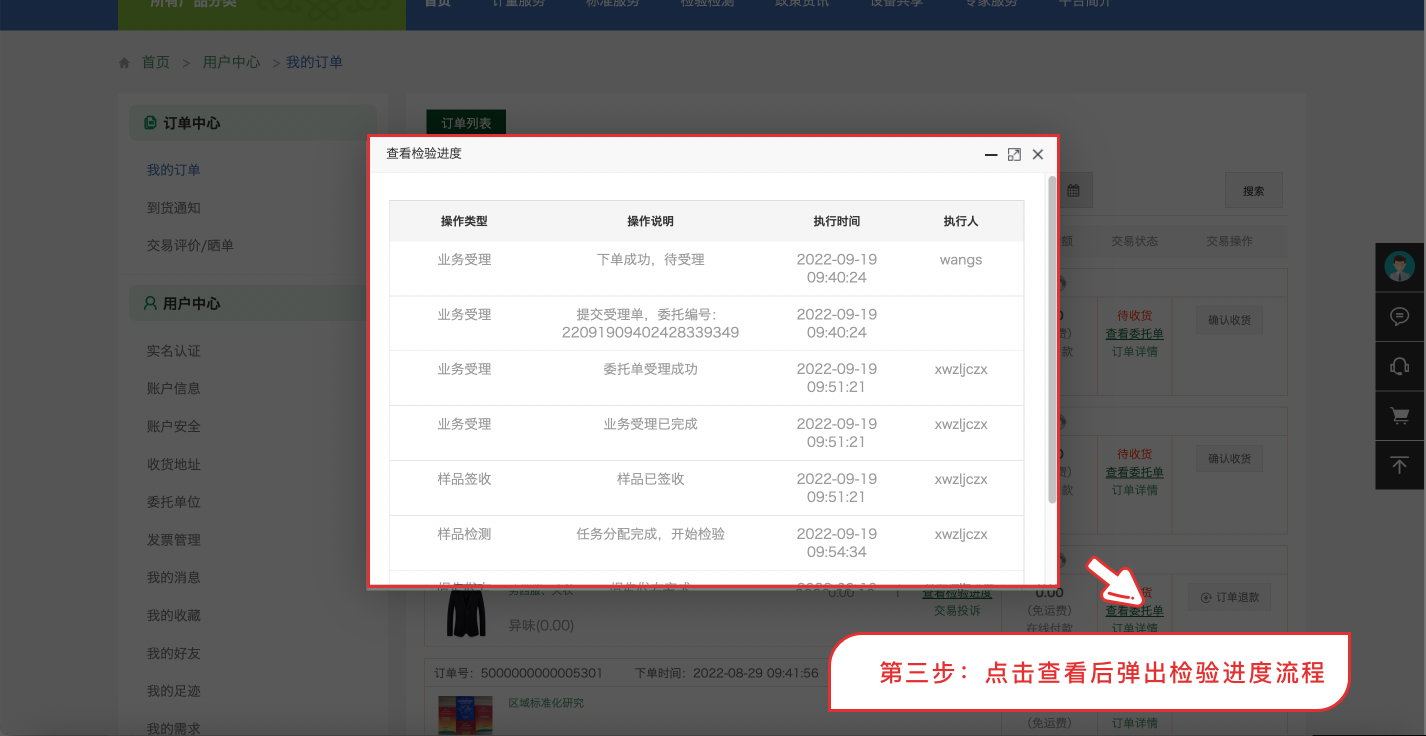The width and height of the screenshot is (1426, 736).
Task: Click the headset customer service icon
Action: [1400, 366]
